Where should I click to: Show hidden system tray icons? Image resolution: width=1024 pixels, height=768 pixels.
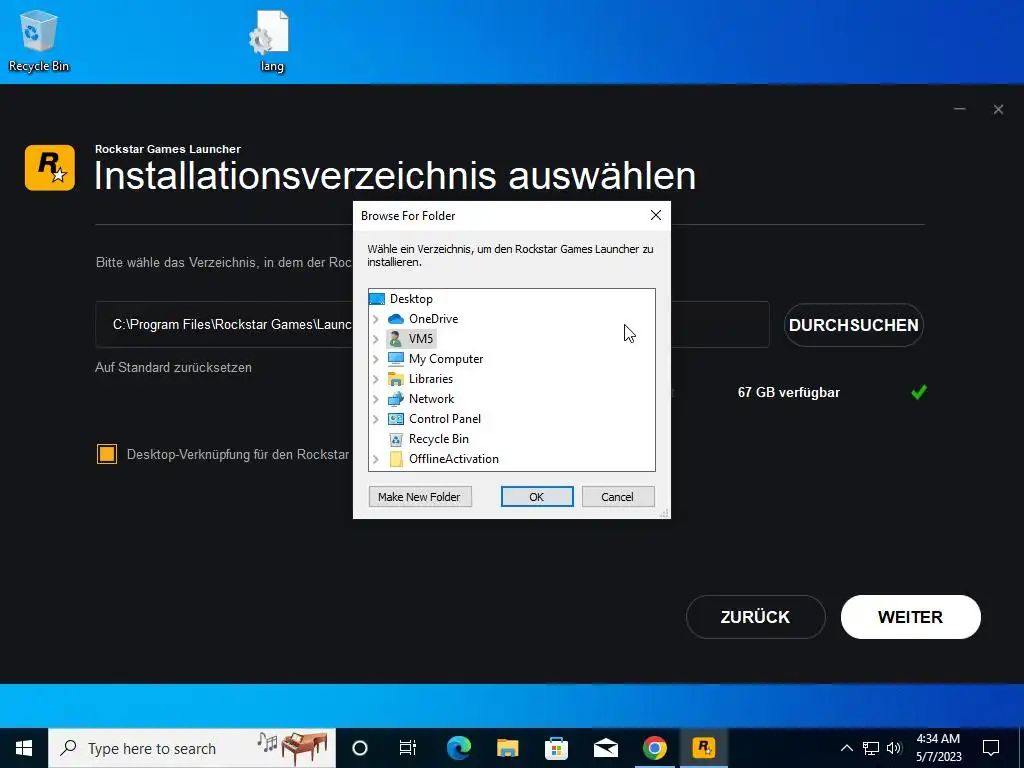coord(846,748)
